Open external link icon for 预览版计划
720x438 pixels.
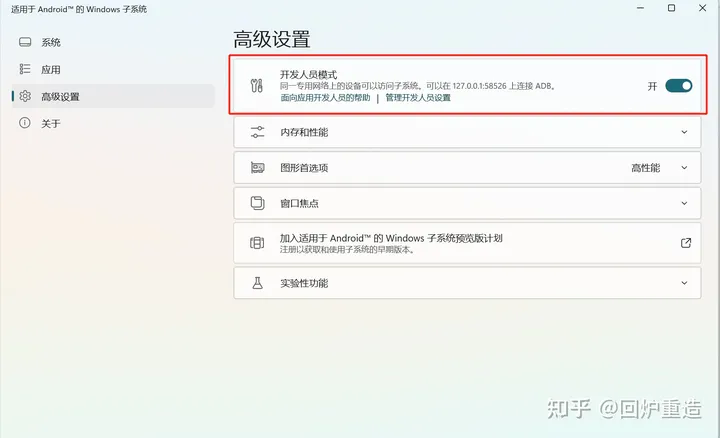click(x=686, y=243)
